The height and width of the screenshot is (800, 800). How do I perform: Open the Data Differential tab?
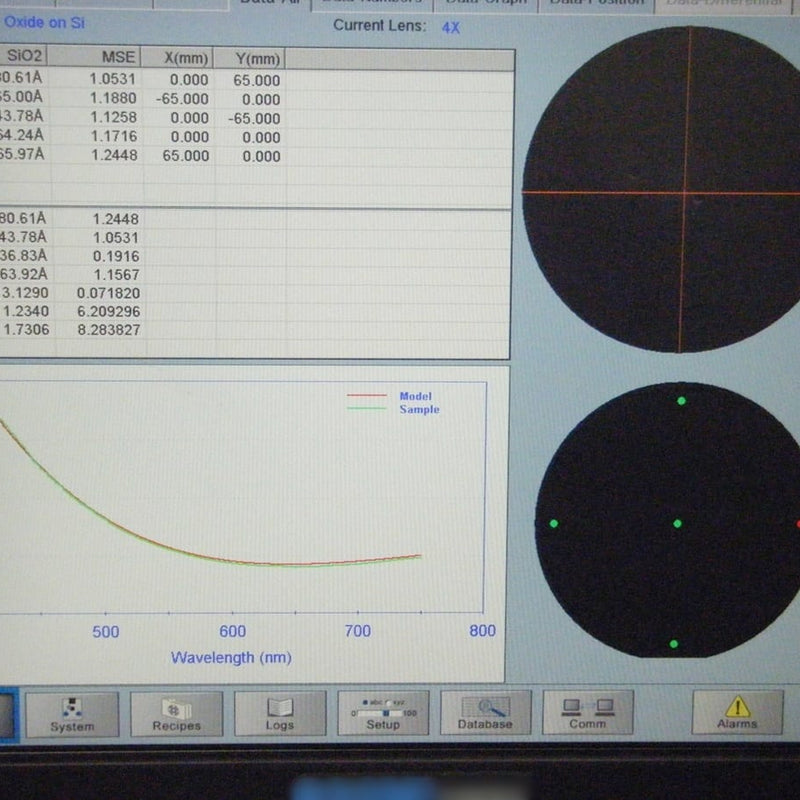716,4
